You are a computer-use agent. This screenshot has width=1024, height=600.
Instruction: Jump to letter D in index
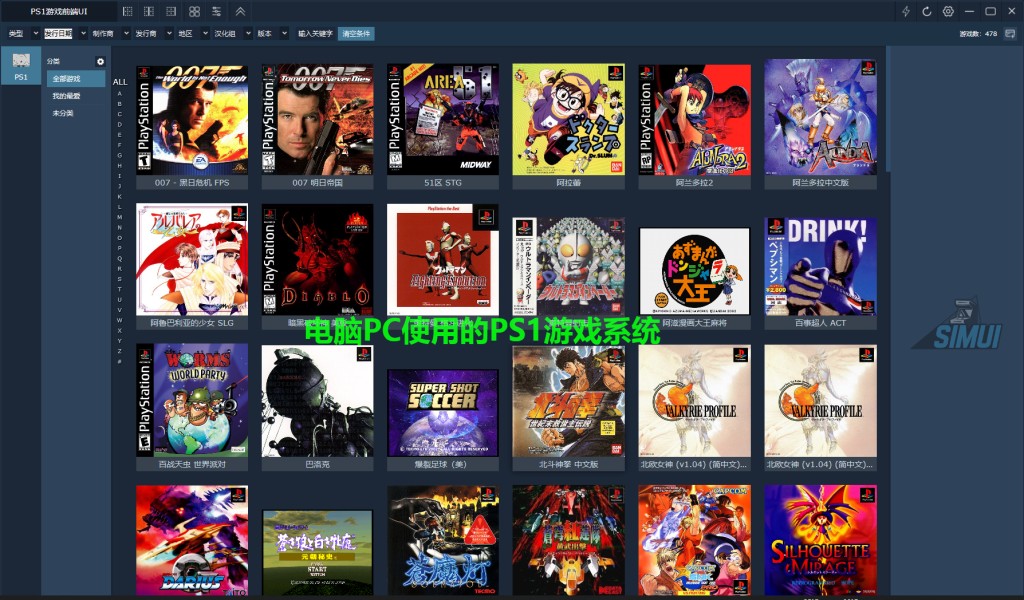(x=120, y=124)
